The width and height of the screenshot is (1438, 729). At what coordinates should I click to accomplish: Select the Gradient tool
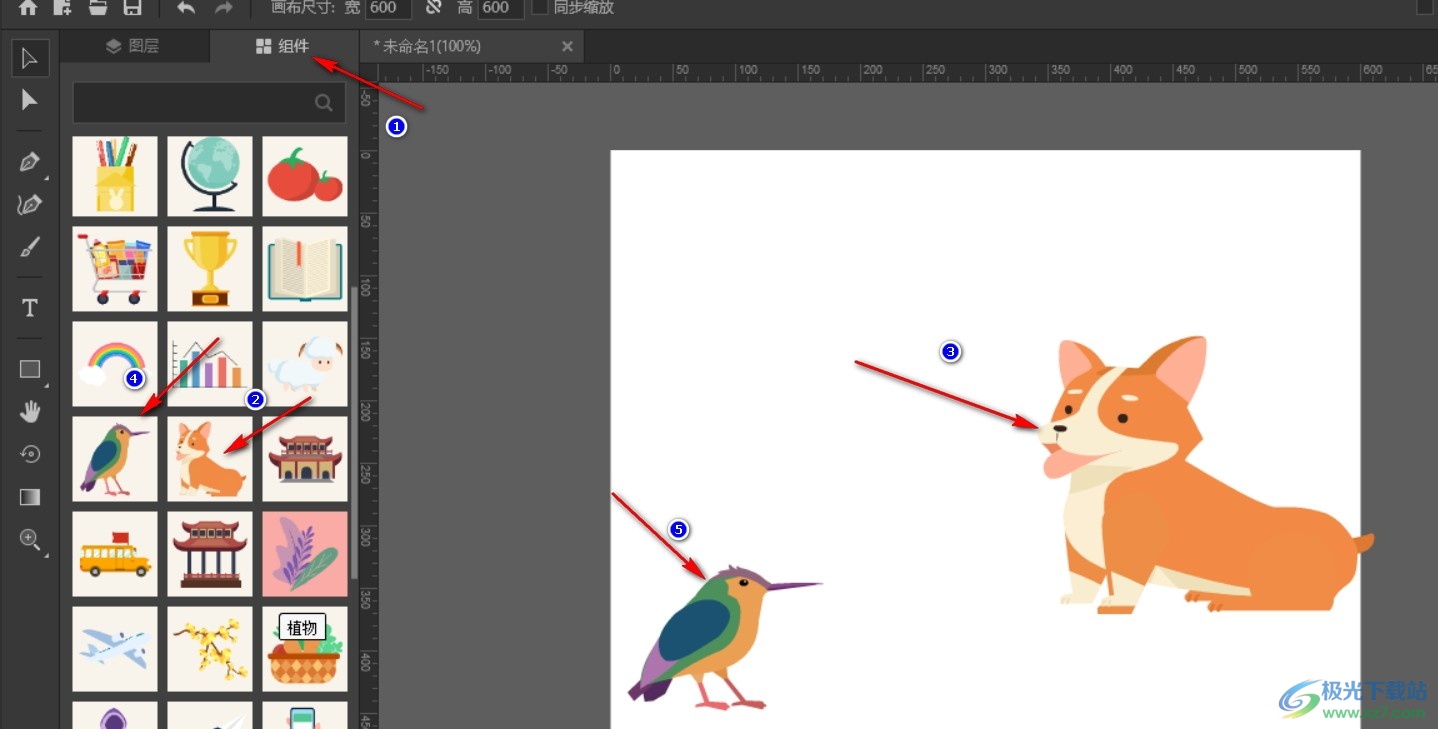(x=30, y=497)
